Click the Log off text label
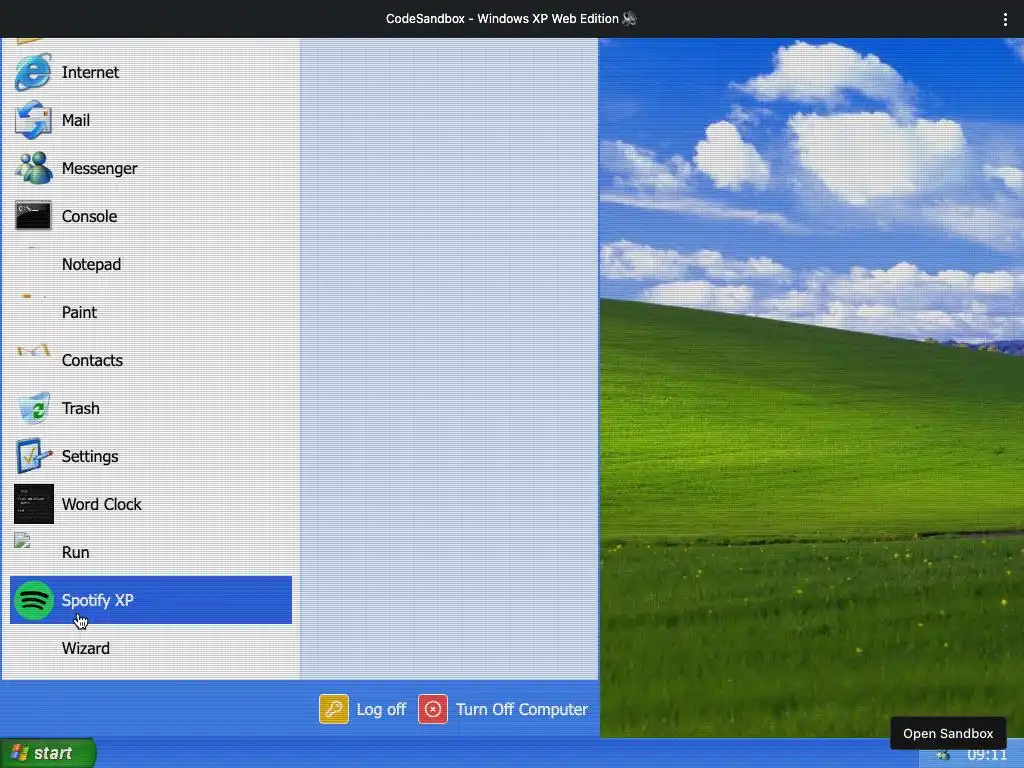This screenshot has height=768, width=1024. (x=381, y=709)
